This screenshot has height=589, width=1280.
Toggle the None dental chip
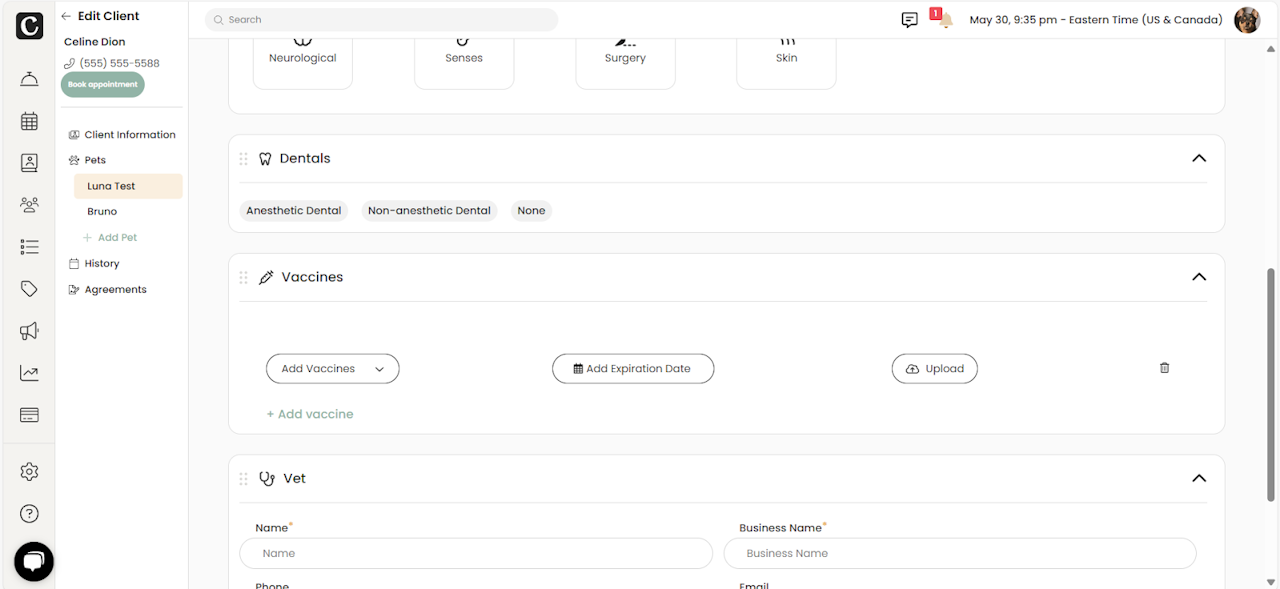pos(531,211)
